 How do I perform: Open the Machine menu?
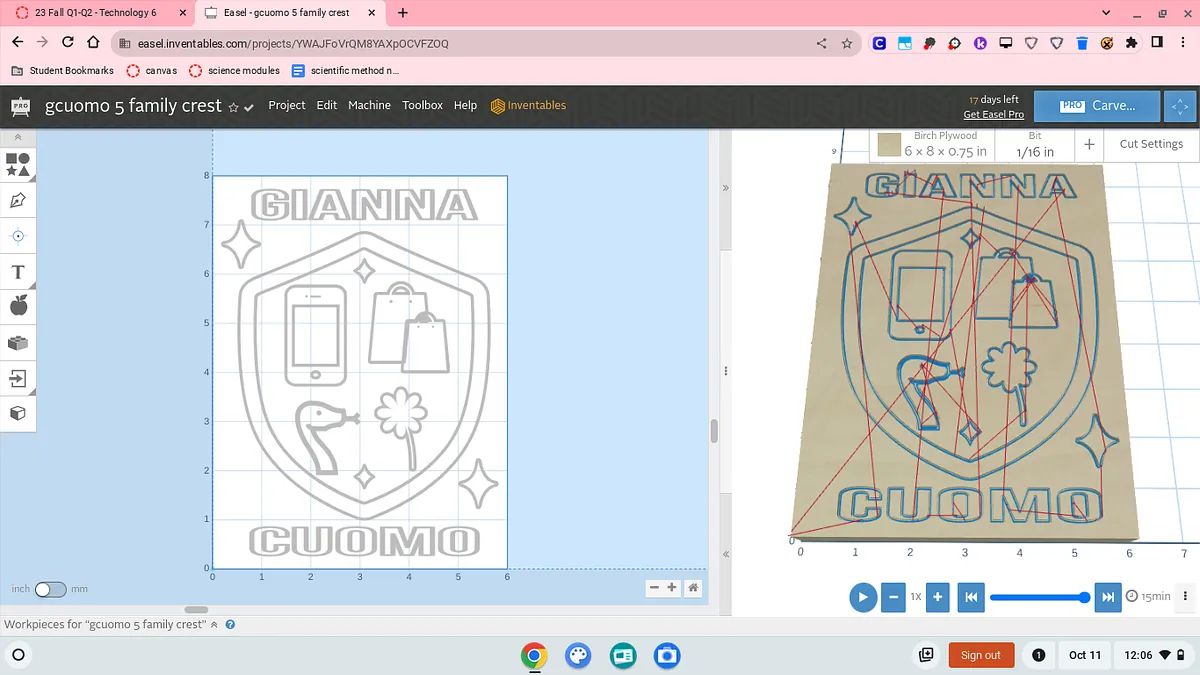[x=369, y=105]
